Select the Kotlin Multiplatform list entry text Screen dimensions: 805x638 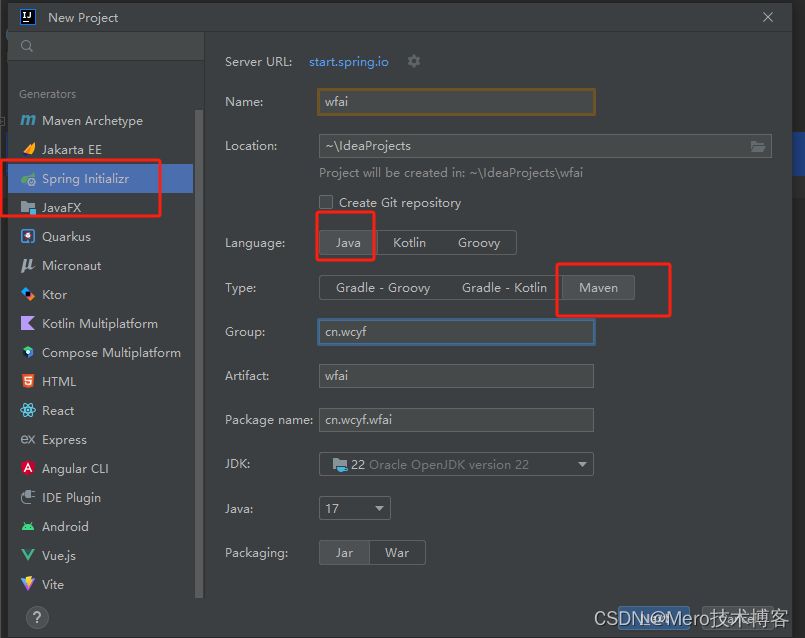click(100, 324)
